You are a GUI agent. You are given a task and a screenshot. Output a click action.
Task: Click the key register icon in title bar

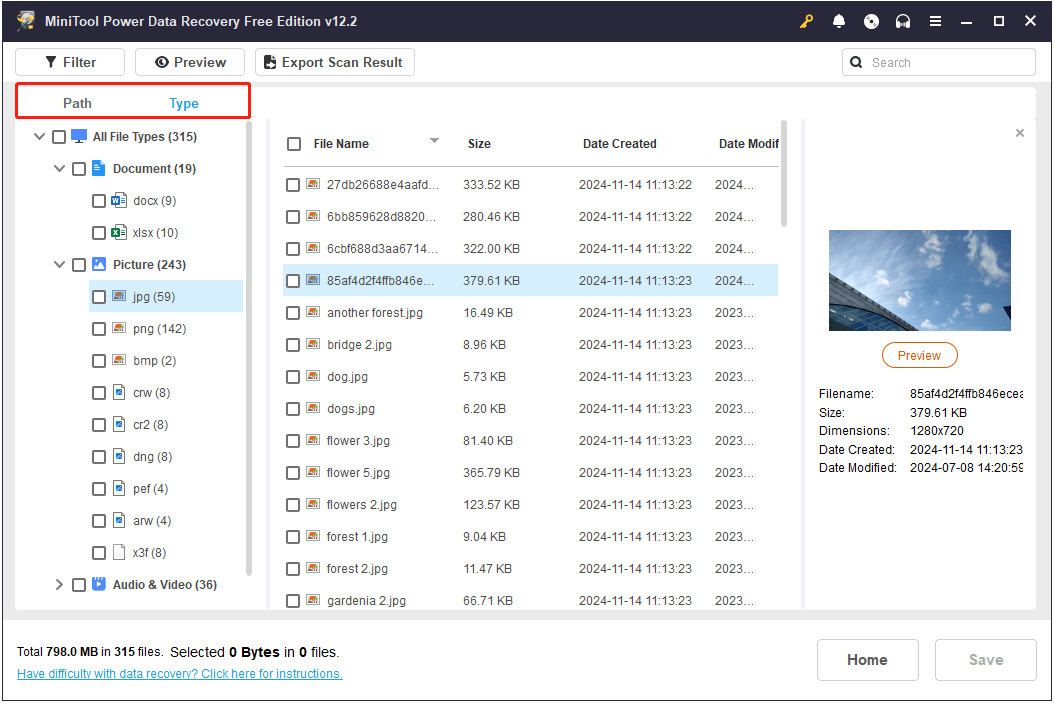[806, 22]
